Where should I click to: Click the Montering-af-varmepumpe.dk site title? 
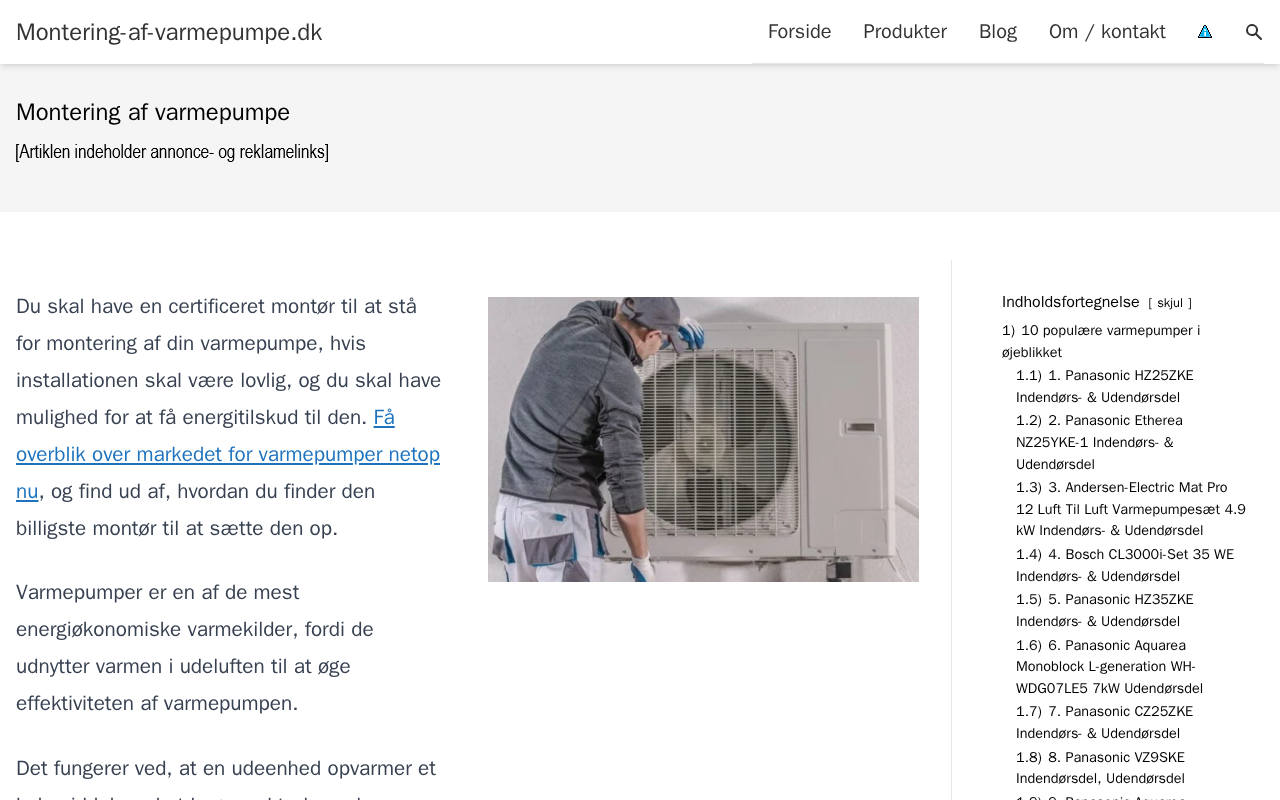point(169,32)
